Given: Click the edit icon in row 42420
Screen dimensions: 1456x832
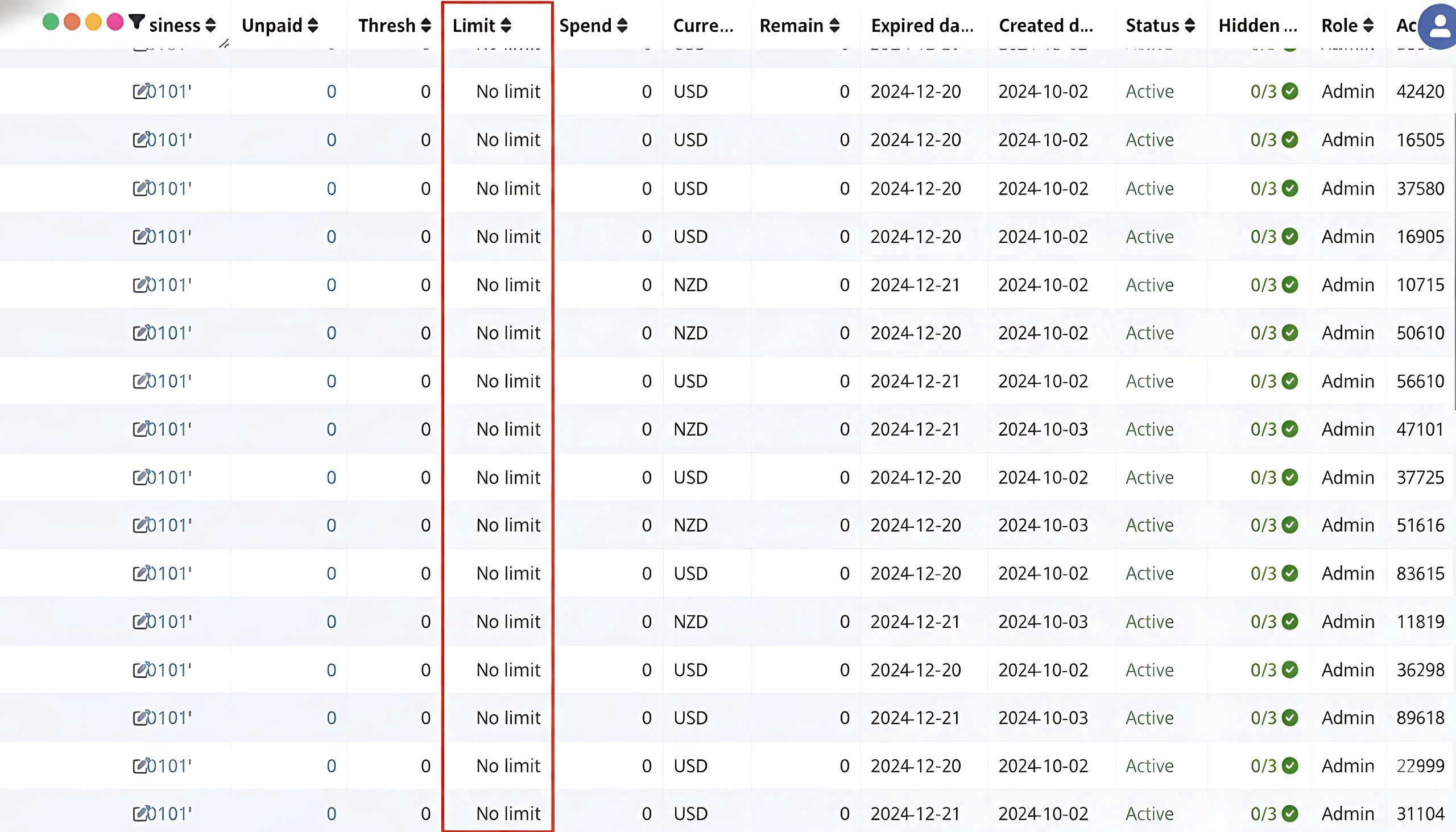Looking at the screenshot, I should (140, 91).
